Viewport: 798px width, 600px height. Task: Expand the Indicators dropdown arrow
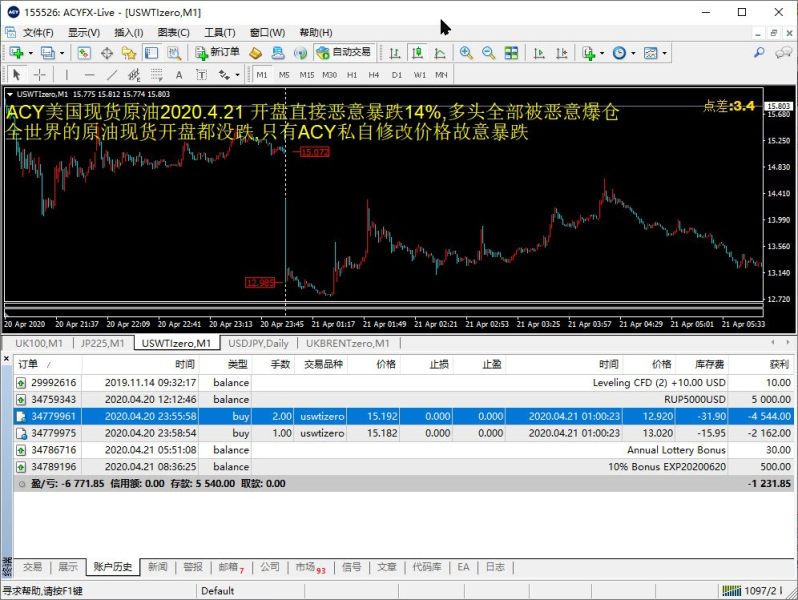602,53
